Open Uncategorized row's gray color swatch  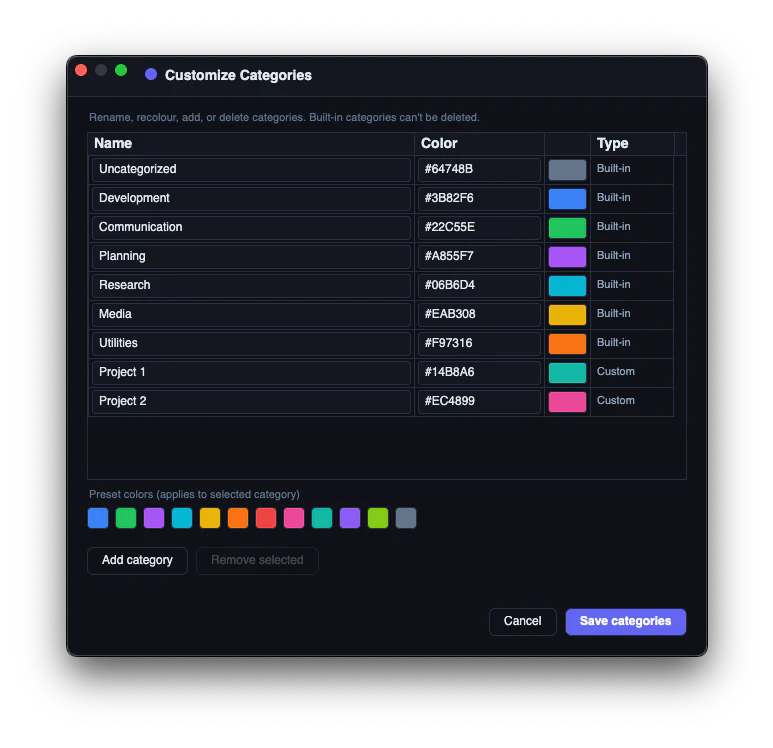point(567,170)
